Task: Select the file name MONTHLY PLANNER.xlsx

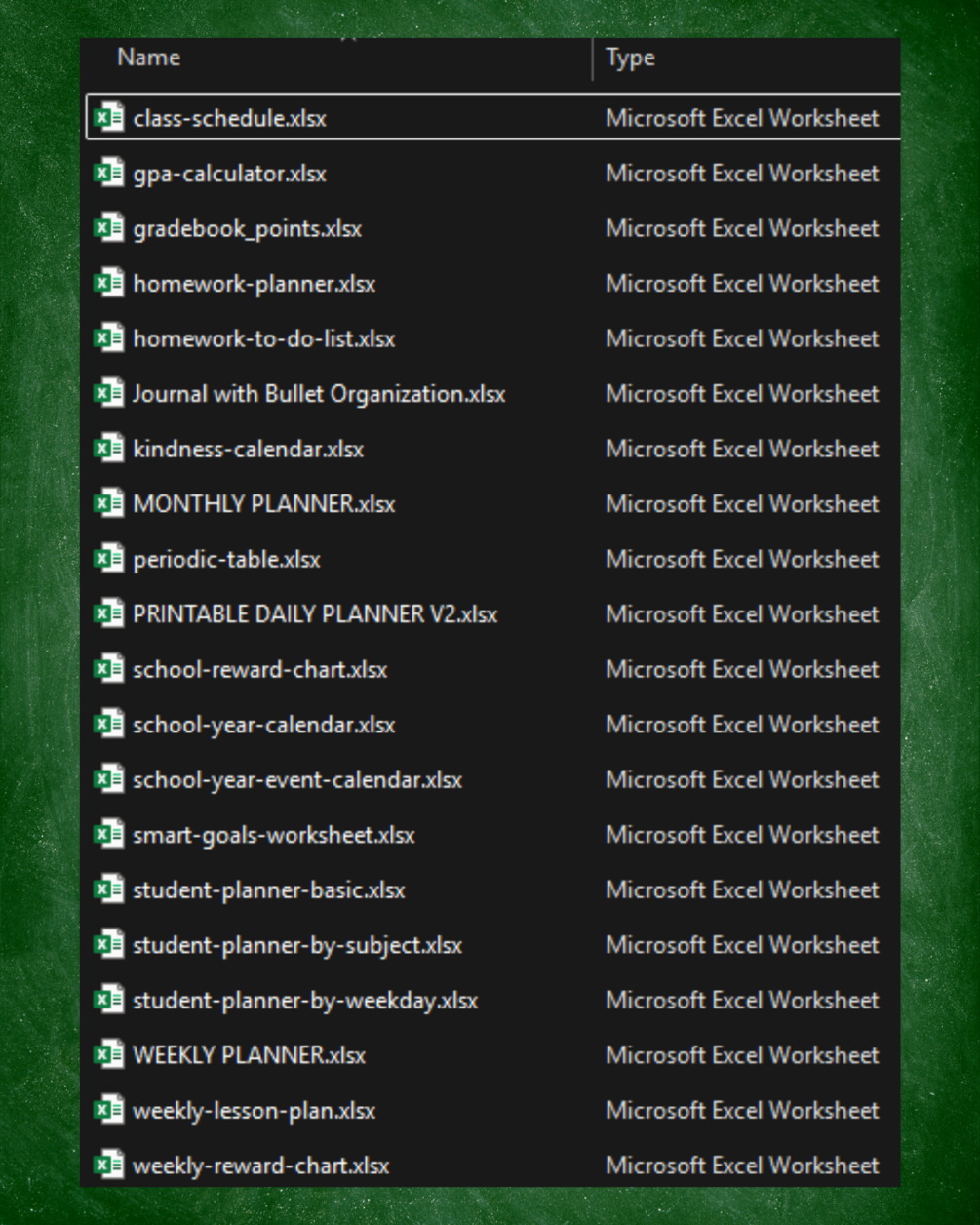Action: coord(264,504)
